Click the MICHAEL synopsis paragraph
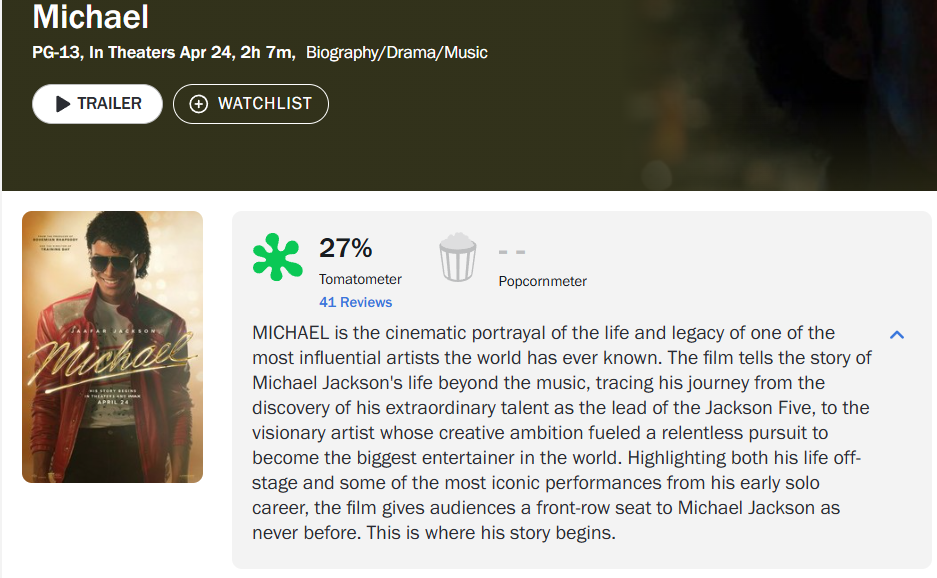Screen dimensions: 937x578 (x=560, y=432)
